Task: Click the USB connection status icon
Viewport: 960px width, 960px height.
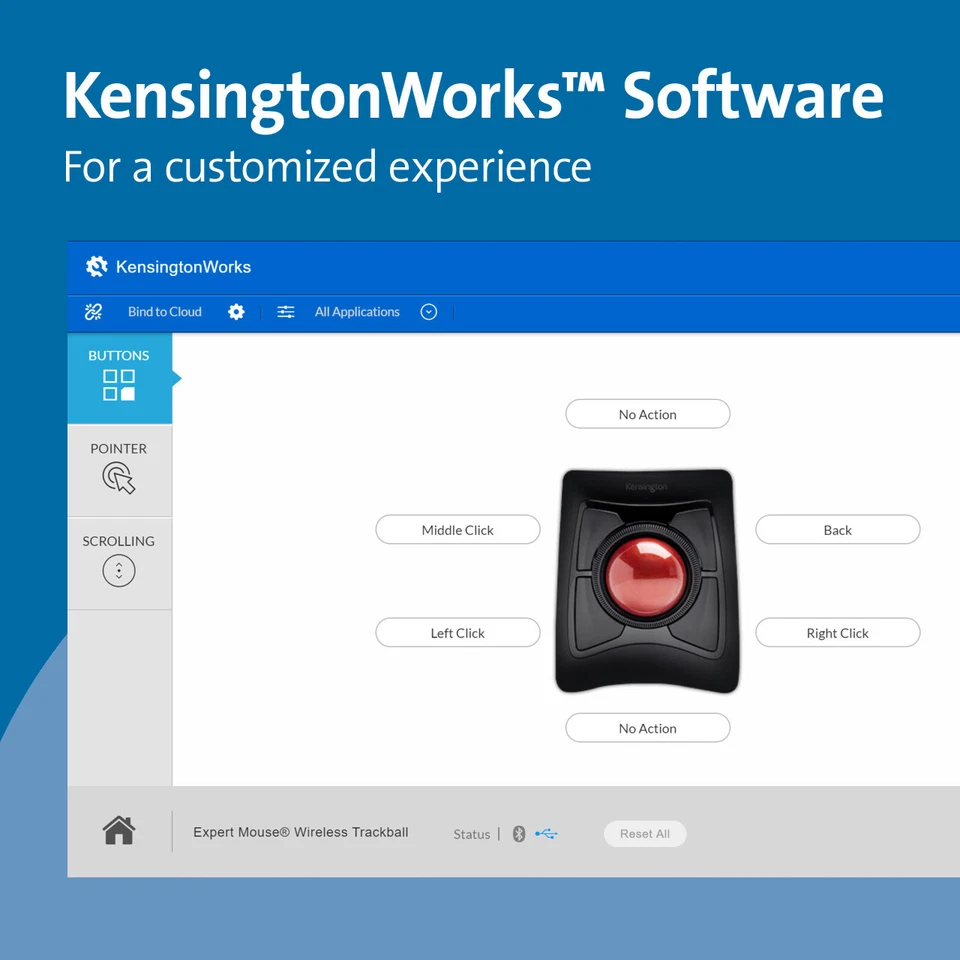Action: click(x=545, y=833)
